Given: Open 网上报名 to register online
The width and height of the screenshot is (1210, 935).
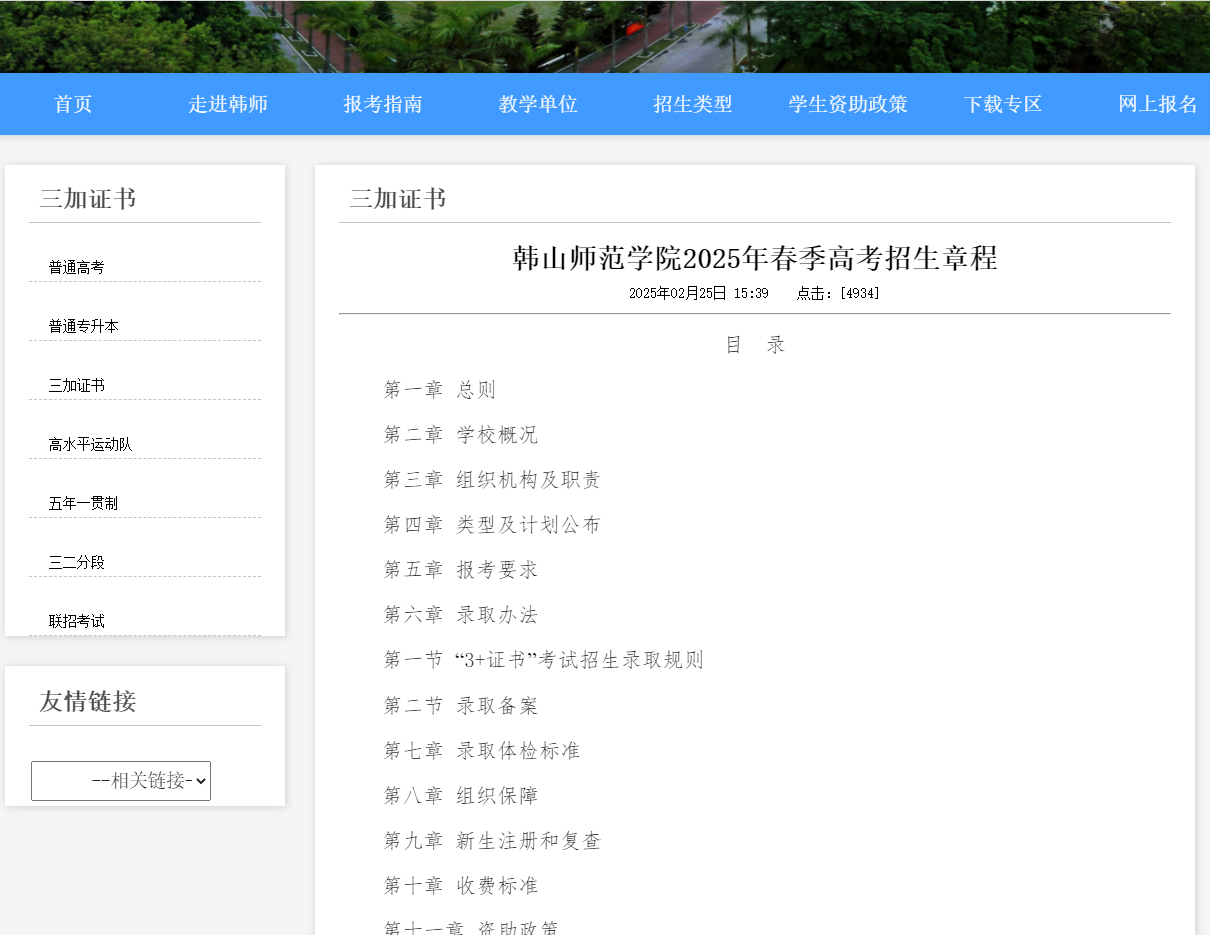Looking at the screenshot, I should click(x=1156, y=103).
